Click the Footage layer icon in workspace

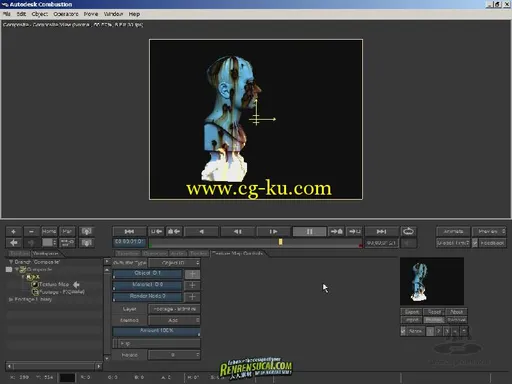click(x=35, y=292)
